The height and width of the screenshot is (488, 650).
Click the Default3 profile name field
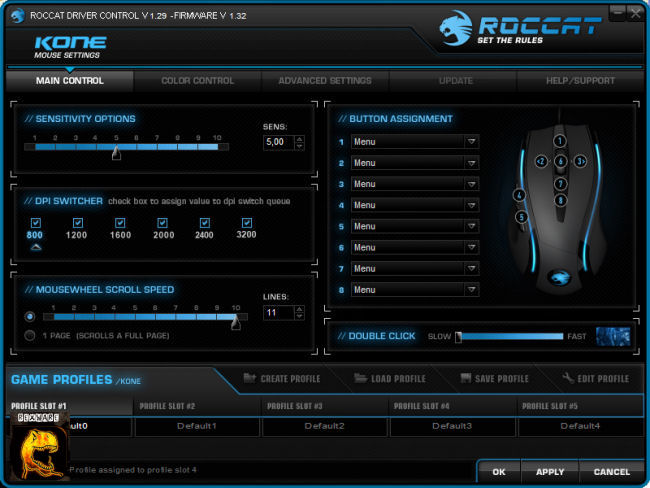click(452, 426)
